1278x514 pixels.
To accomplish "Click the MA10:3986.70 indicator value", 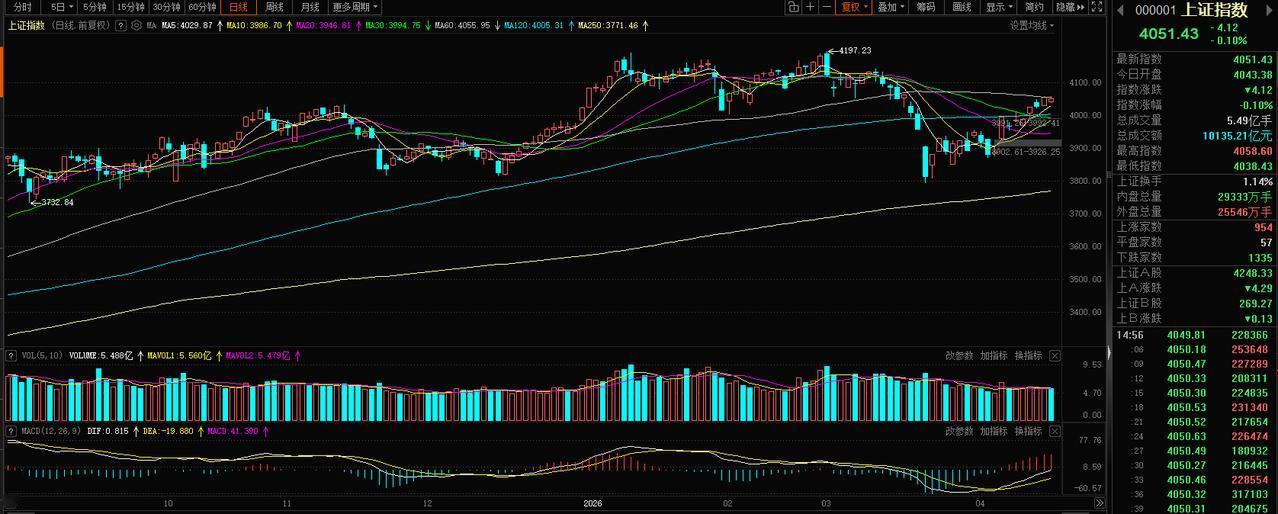I will (x=255, y=25).
